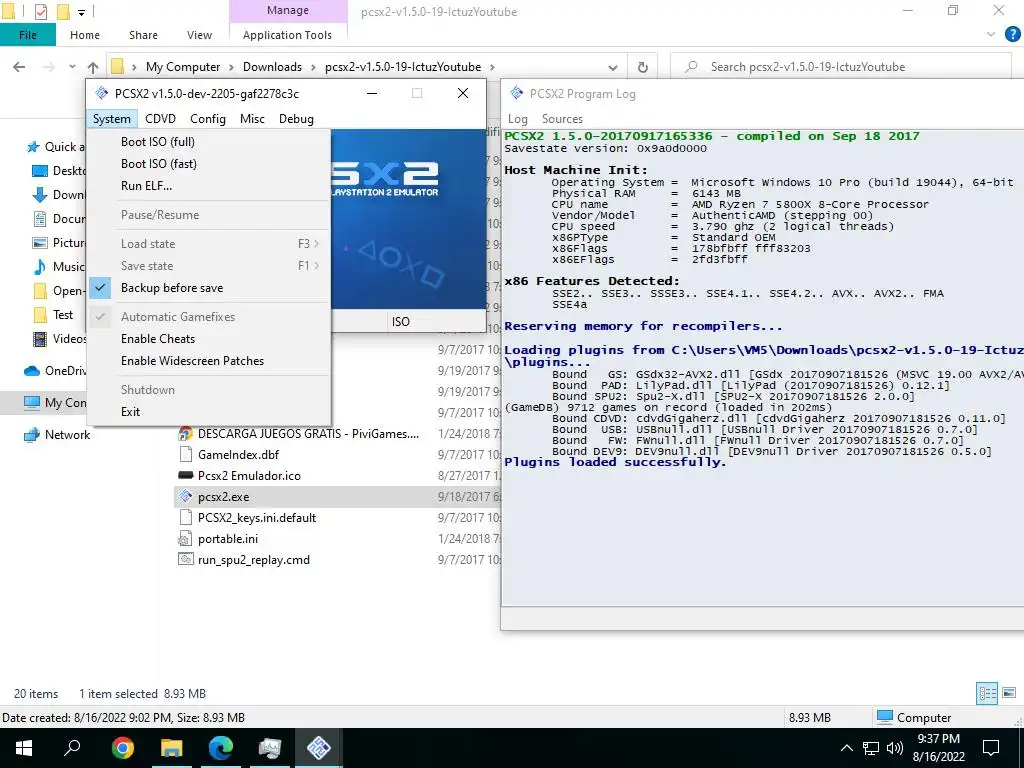Toggle Enable Widescreen Patches option
This screenshot has height=768, width=1024.
click(x=209, y=361)
